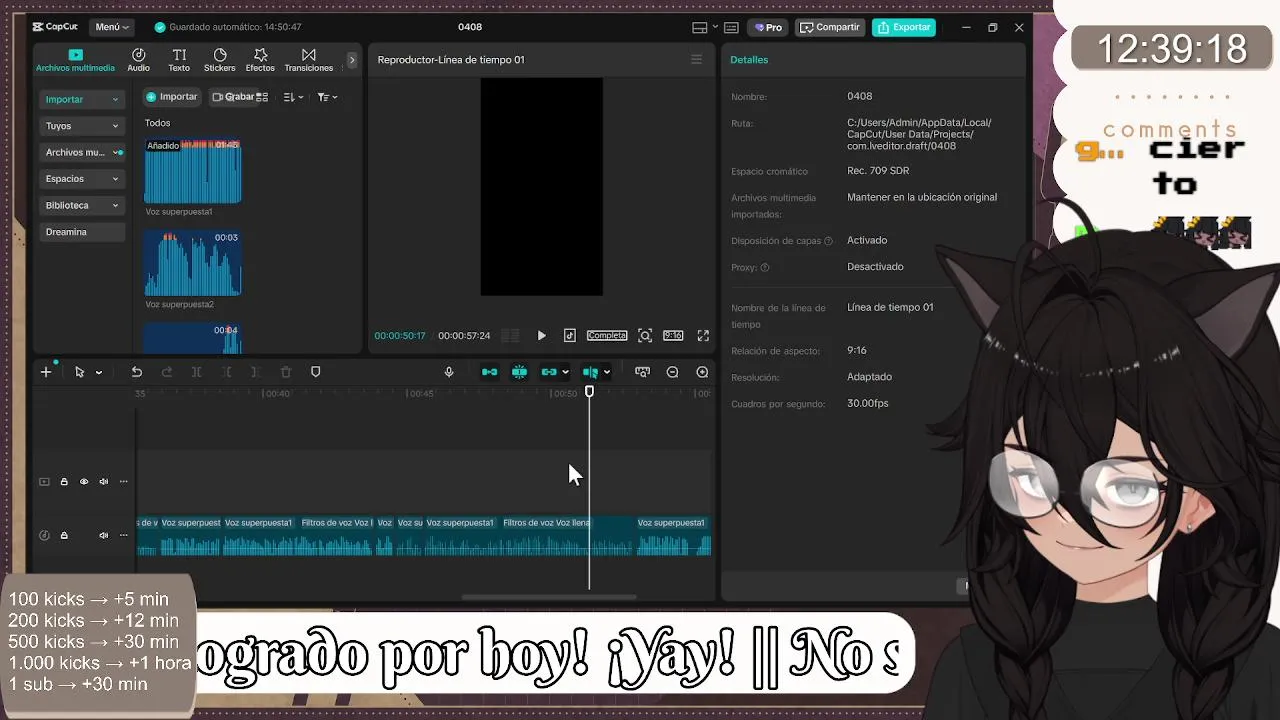Mute the audio track
1280x720 pixels.
click(x=104, y=535)
